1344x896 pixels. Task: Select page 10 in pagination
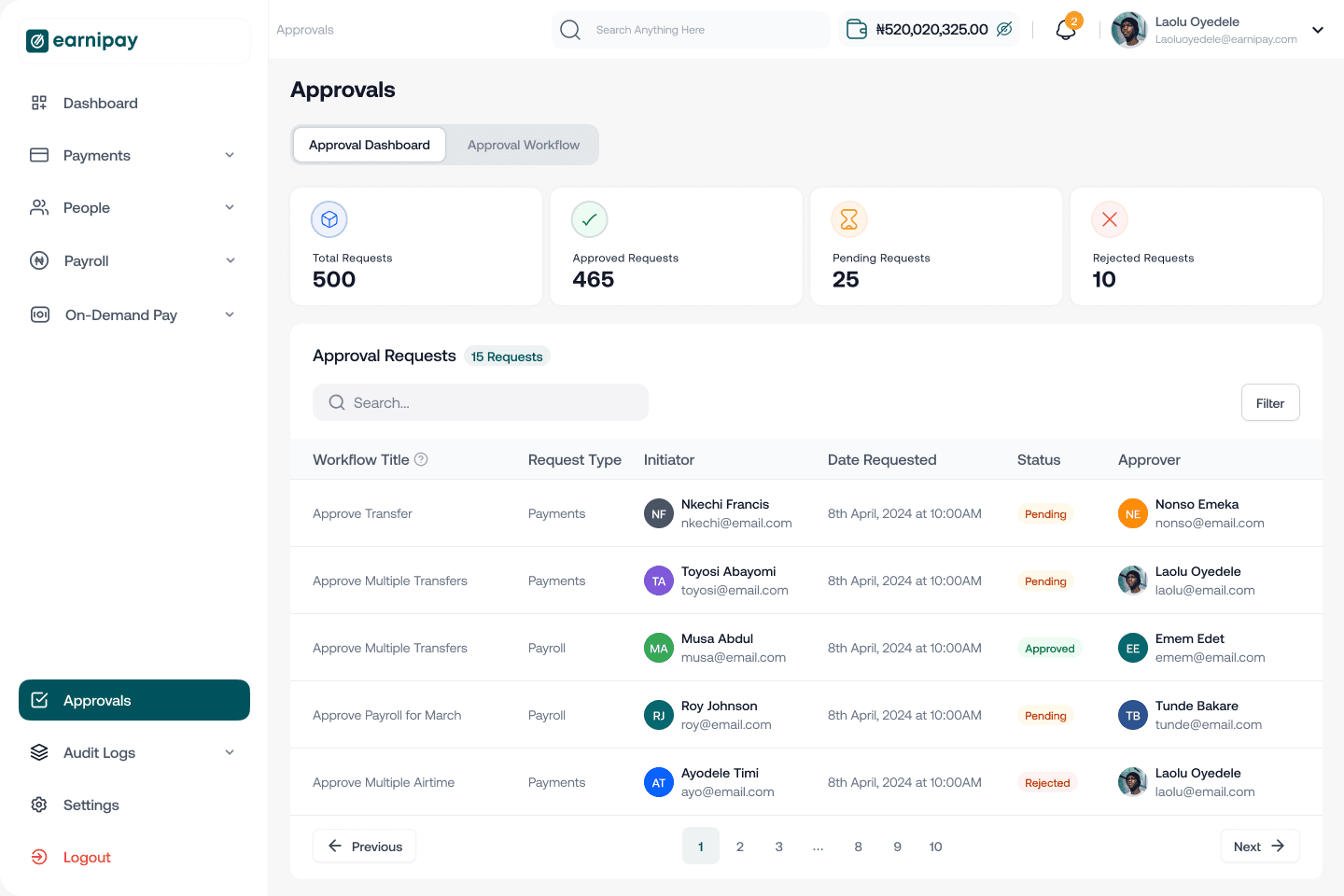click(x=935, y=847)
